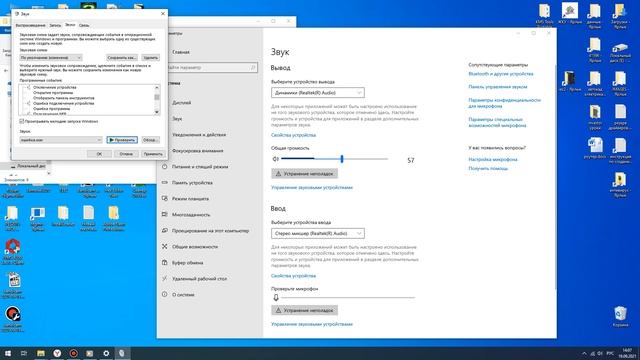Open Remote Desktop (Удаленный рабочий стол) icon

pos(164,278)
